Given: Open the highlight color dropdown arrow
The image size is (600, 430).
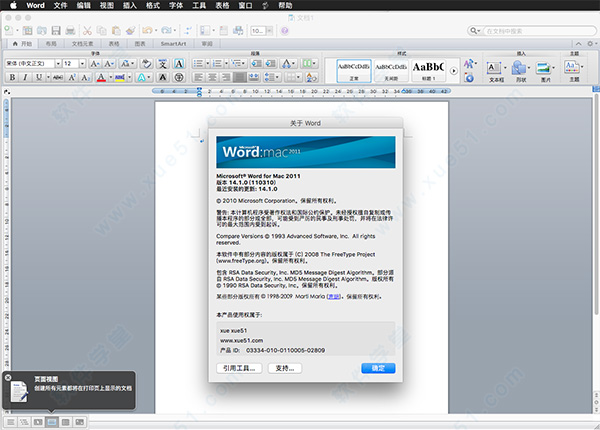Looking at the screenshot, I should pos(129,77).
